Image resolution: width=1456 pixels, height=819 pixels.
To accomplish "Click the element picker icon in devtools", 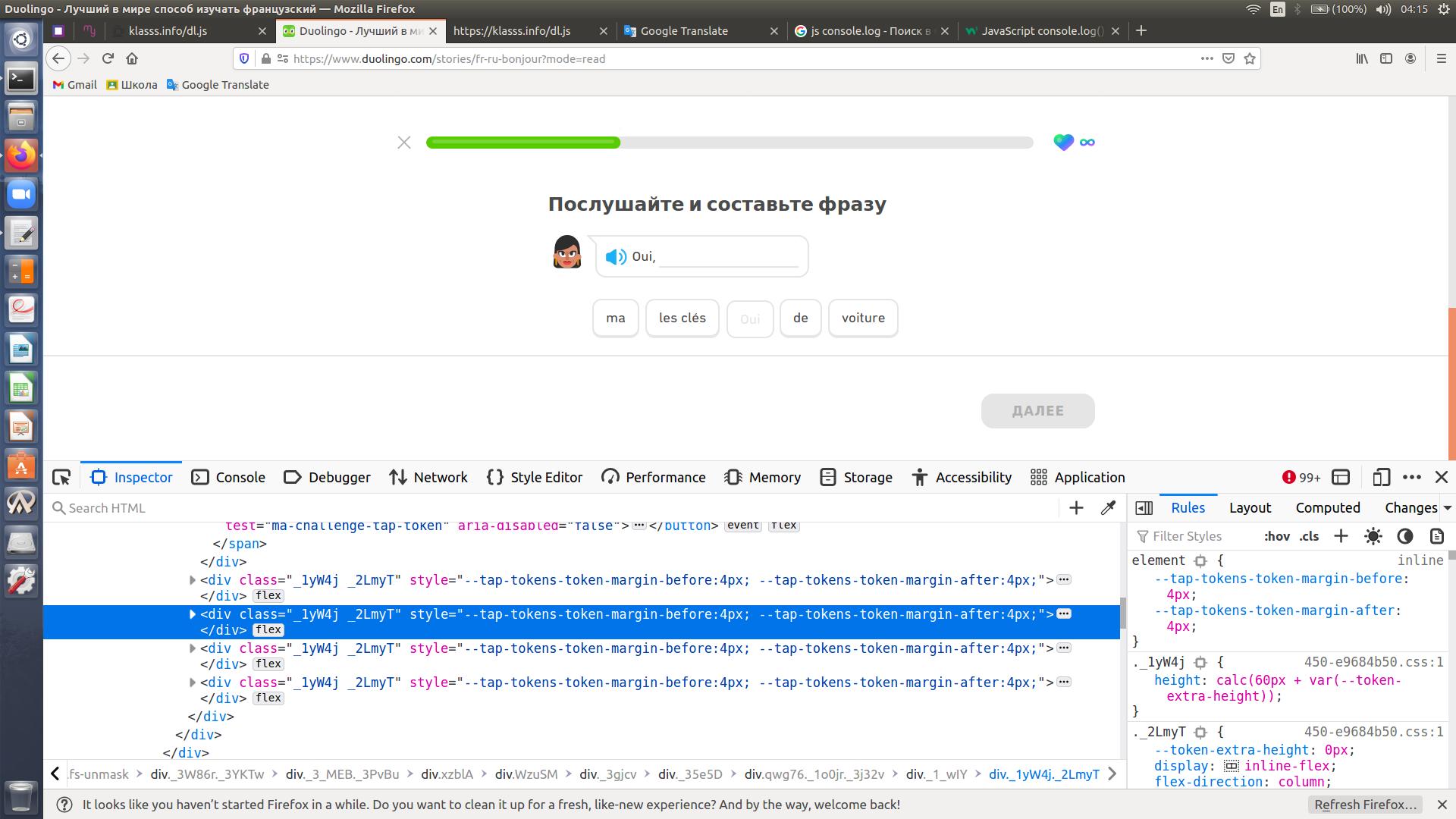I will coord(61,477).
